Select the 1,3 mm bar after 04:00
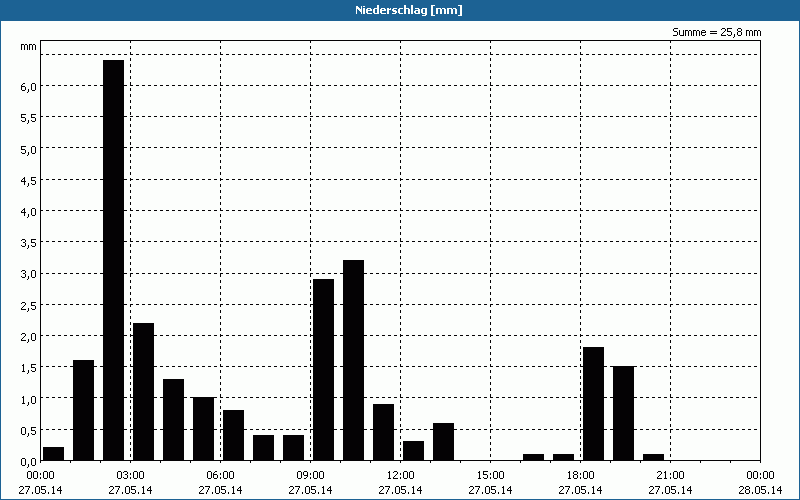This screenshot has width=800, height=500. tap(173, 419)
